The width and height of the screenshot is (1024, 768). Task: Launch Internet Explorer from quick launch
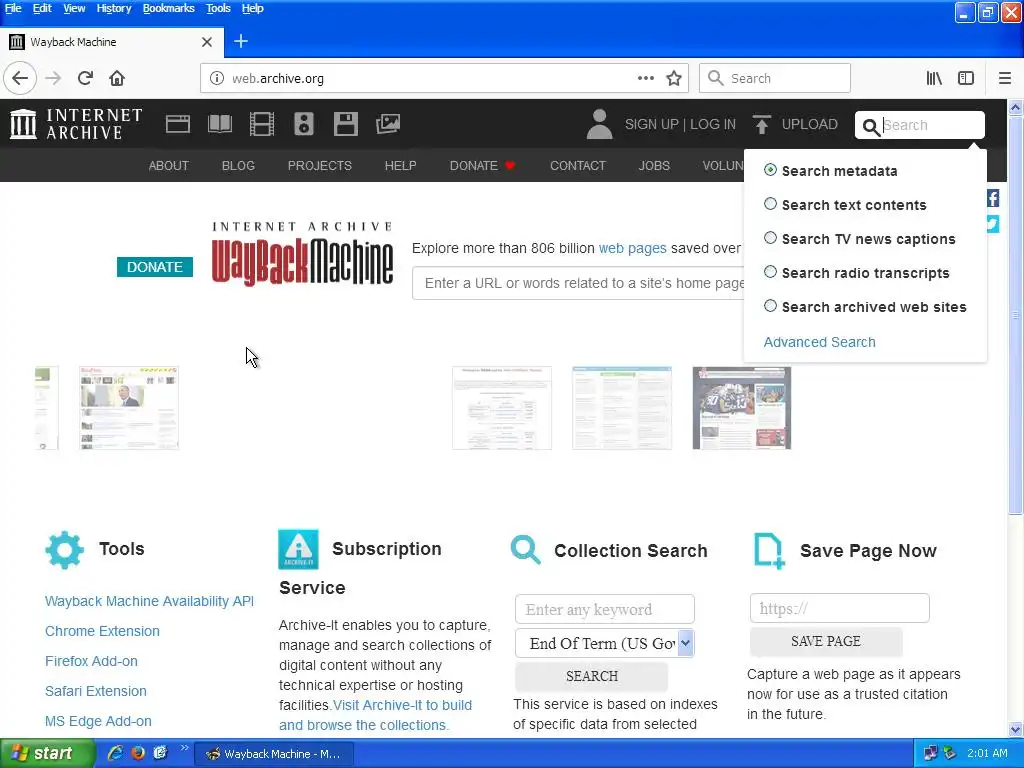coord(115,753)
